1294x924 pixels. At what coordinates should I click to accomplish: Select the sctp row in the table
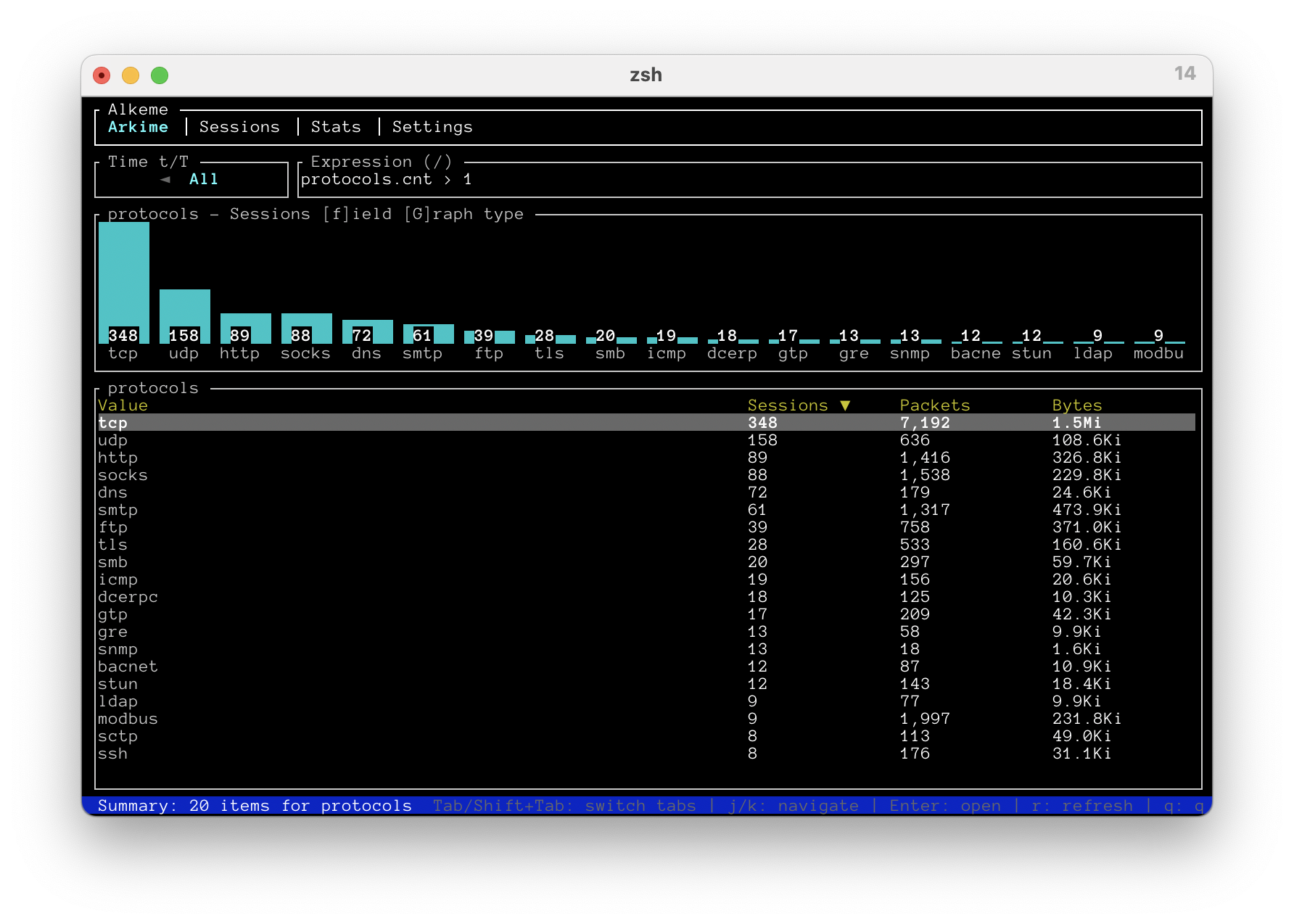coord(646,736)
